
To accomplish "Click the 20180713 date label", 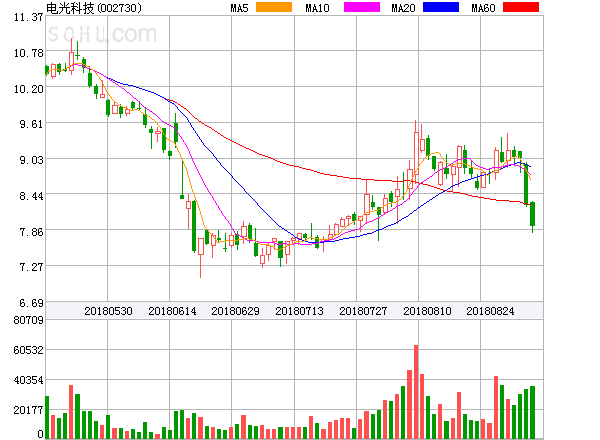I will 299,311.
